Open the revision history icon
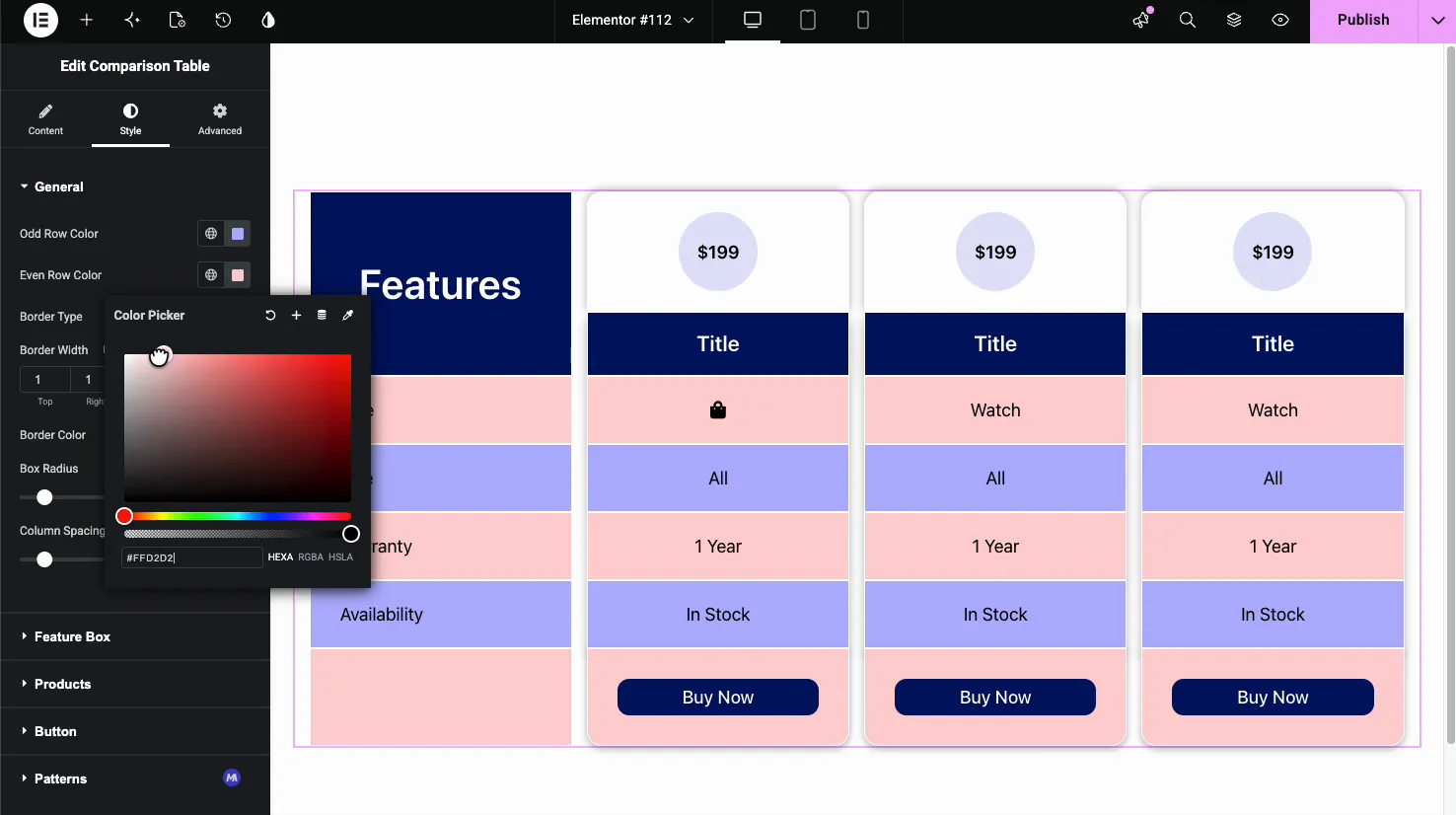Viewport: 1456px width, 815px height. click(223, 20)
